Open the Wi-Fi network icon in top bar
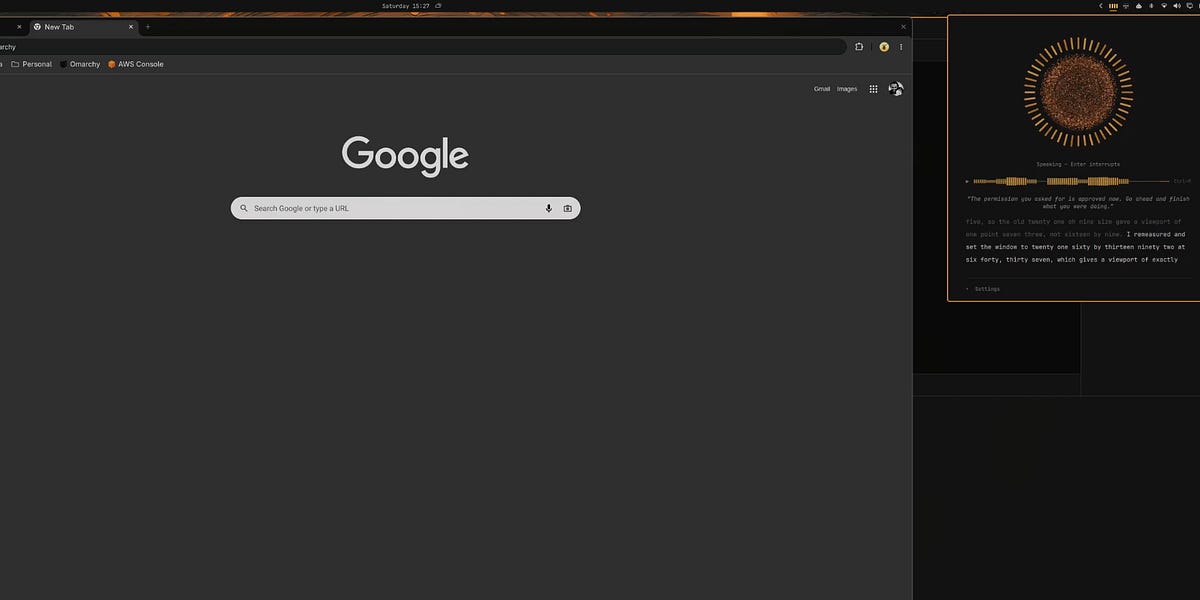The image size is (1200, 600). [1163, 6]
